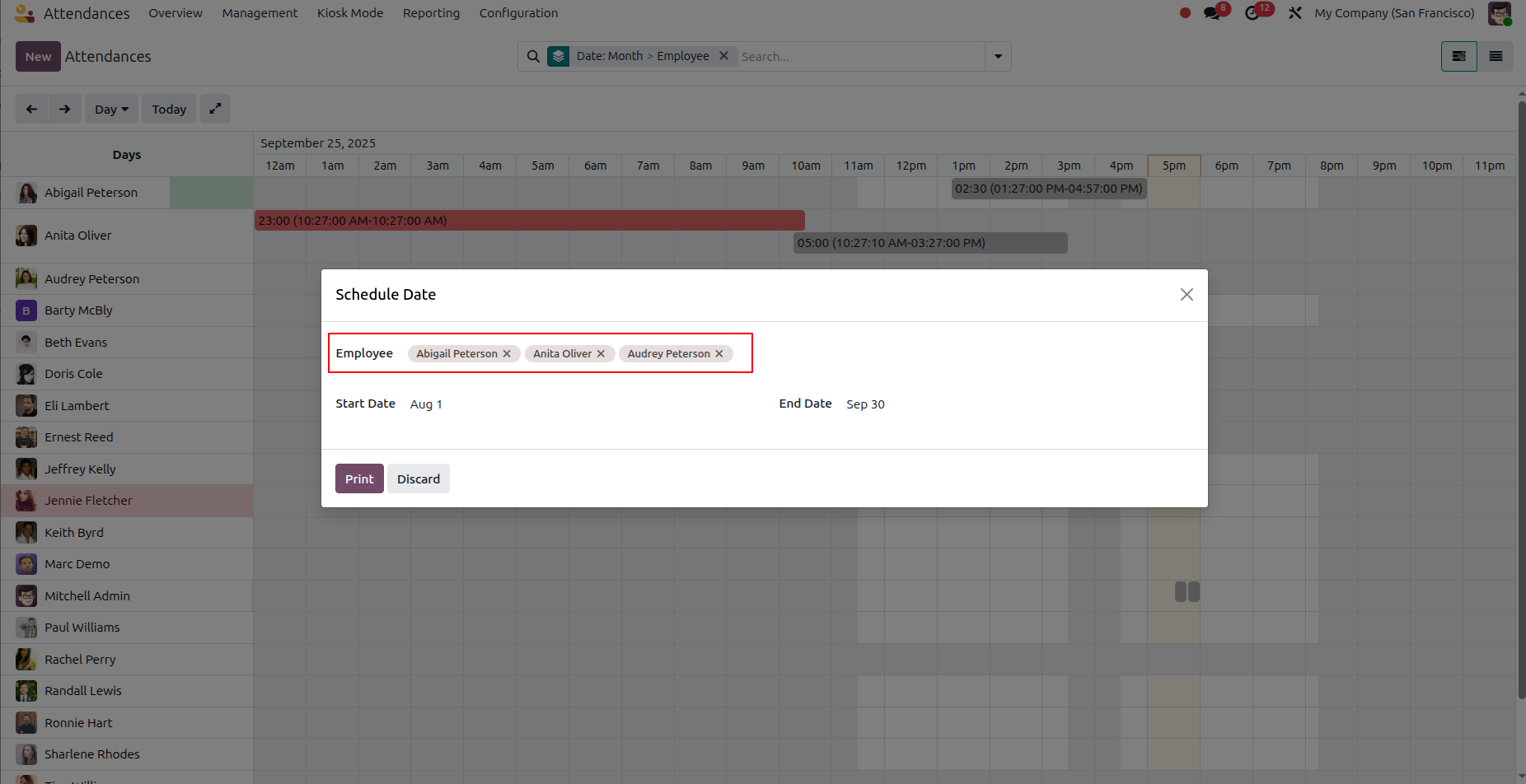Viewport: 1526px width, 784px height.
Task: Select the Eli Lambert row
Action: [x=127, y=406]
